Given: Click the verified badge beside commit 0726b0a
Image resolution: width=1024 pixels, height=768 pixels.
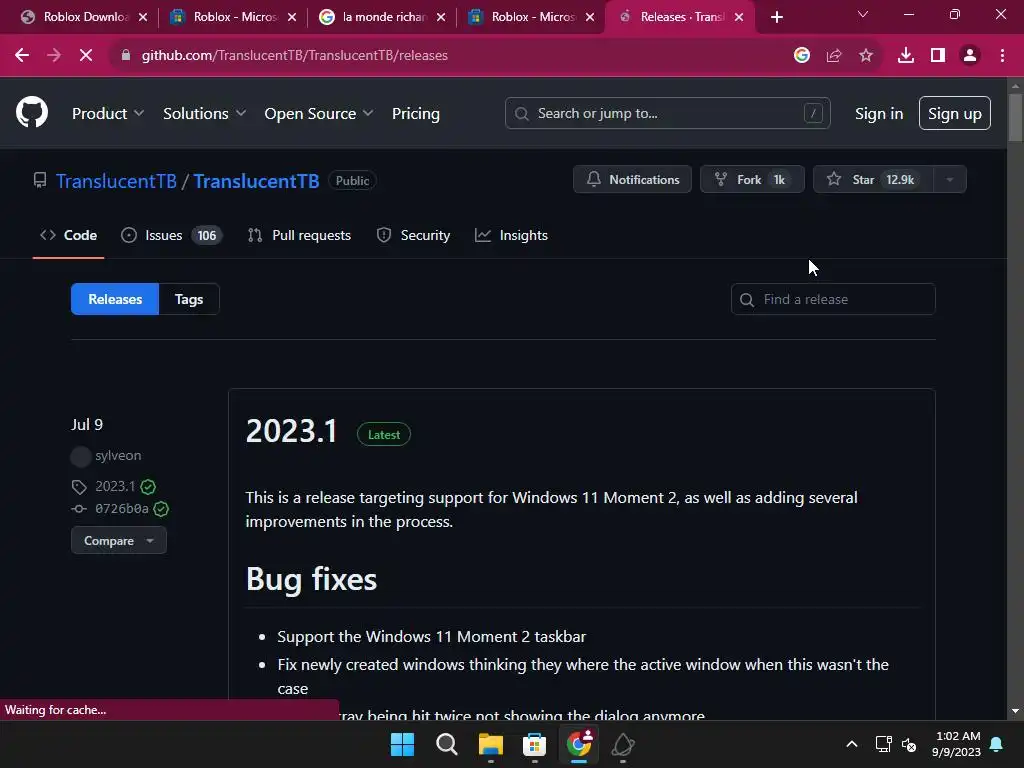Looking at the screenshot, I should 161,509.
